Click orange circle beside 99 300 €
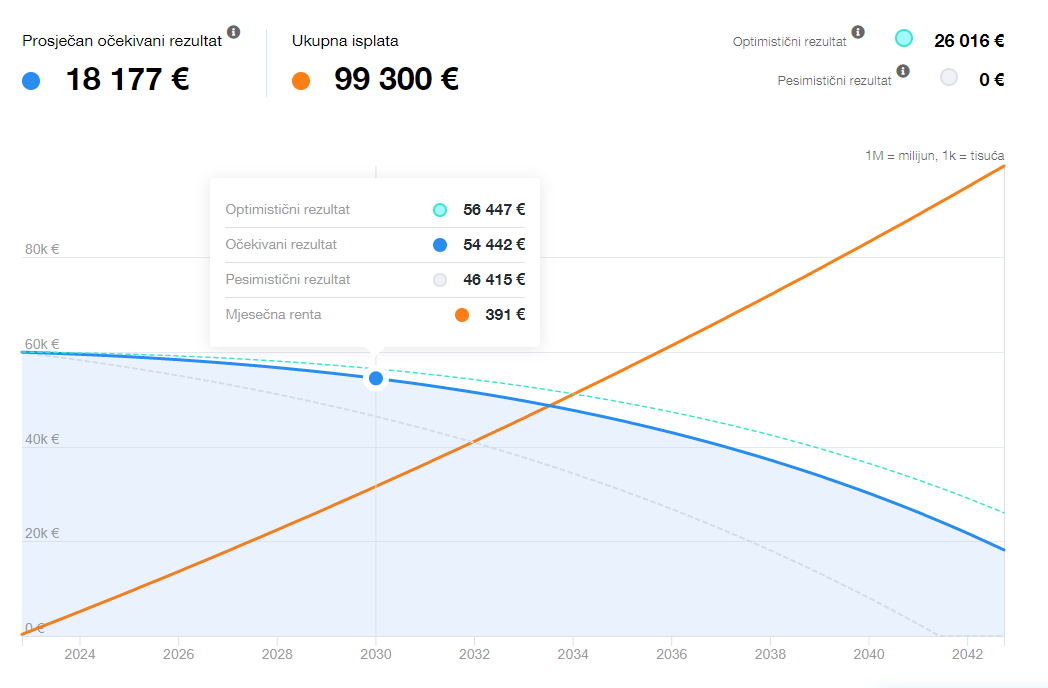This screenshot has height=688, width=1048. coord(300,82)
